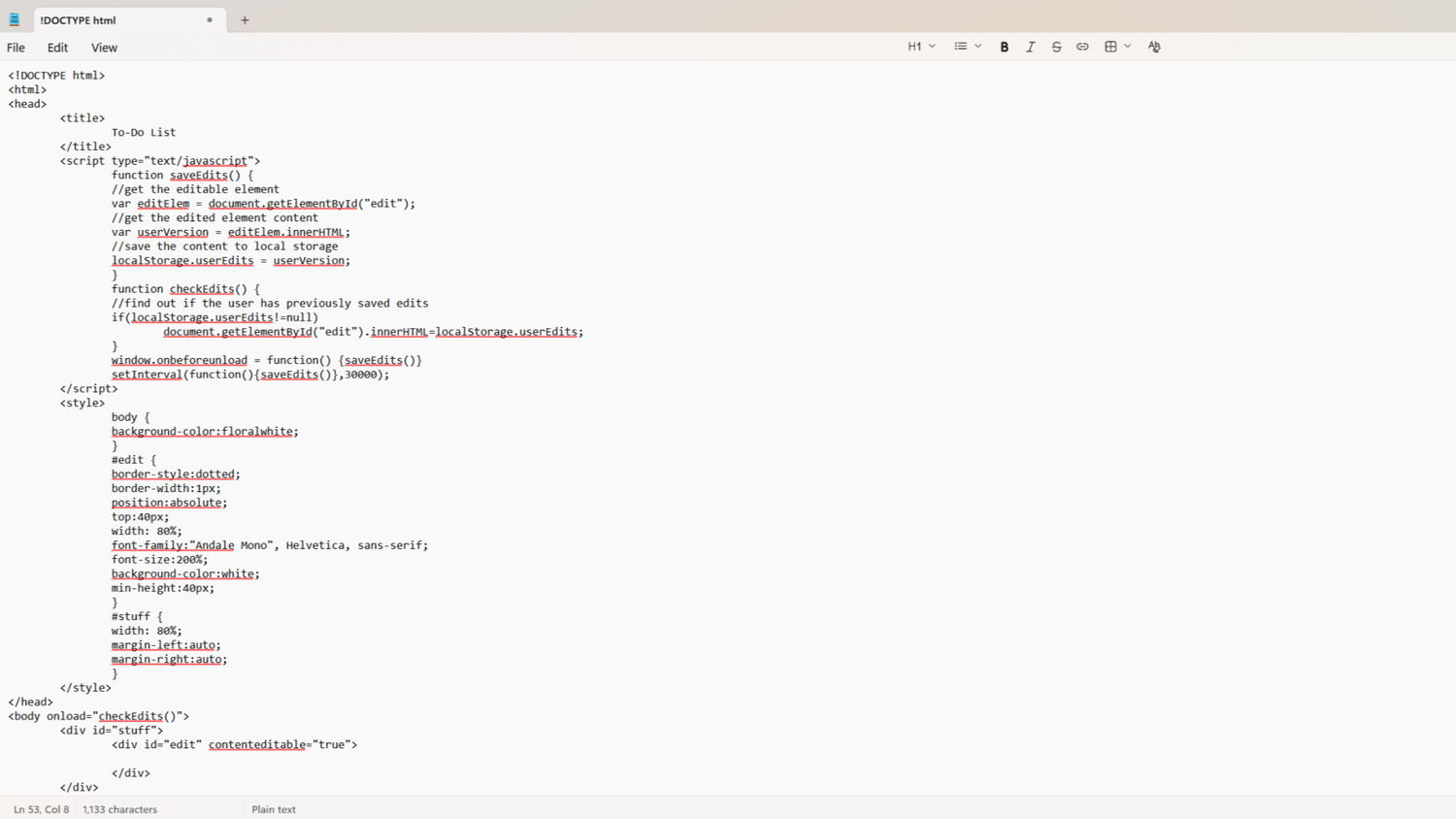Open the File menu
Image resolution: width=1456 pixels, height=819 pixels.
(x=17, y=48)
